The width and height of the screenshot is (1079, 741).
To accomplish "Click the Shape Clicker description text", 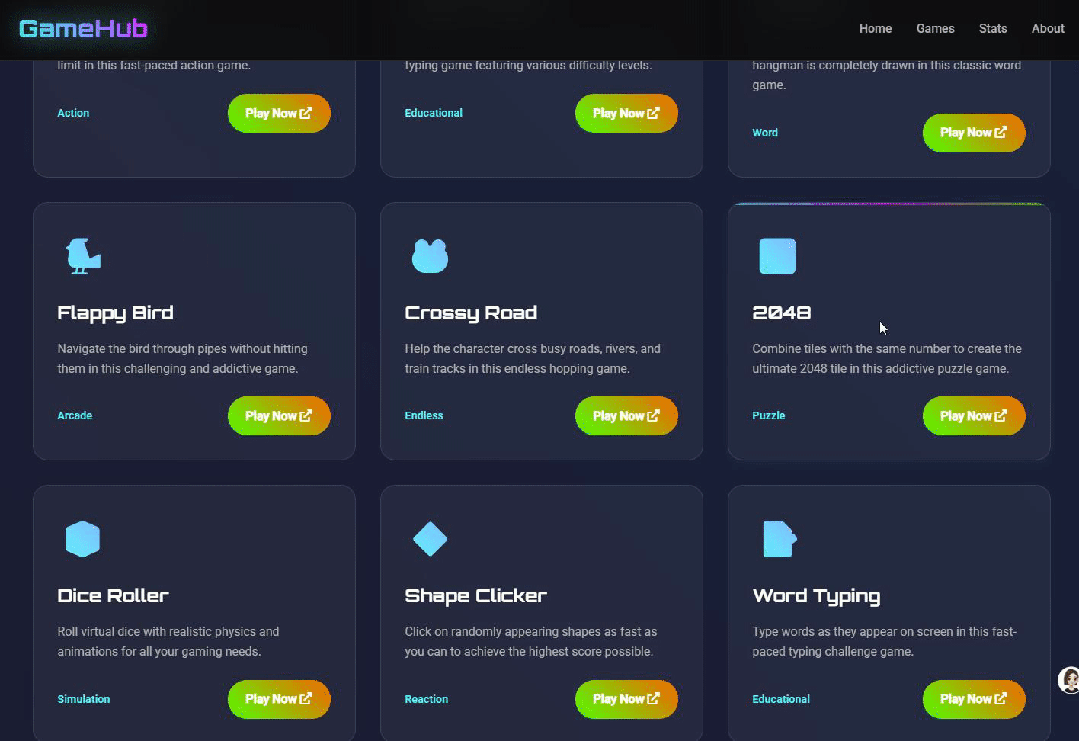I will 531,641.
